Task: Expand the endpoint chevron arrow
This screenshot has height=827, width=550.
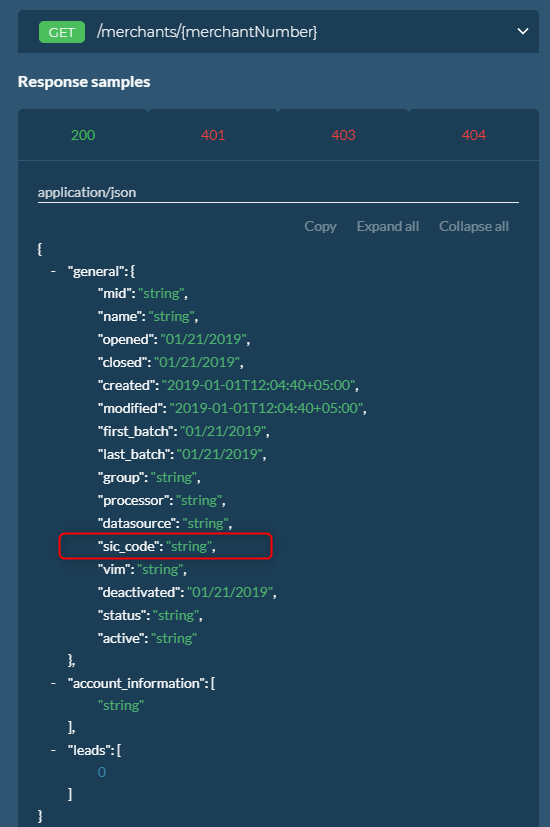Action: pos(523,32)
